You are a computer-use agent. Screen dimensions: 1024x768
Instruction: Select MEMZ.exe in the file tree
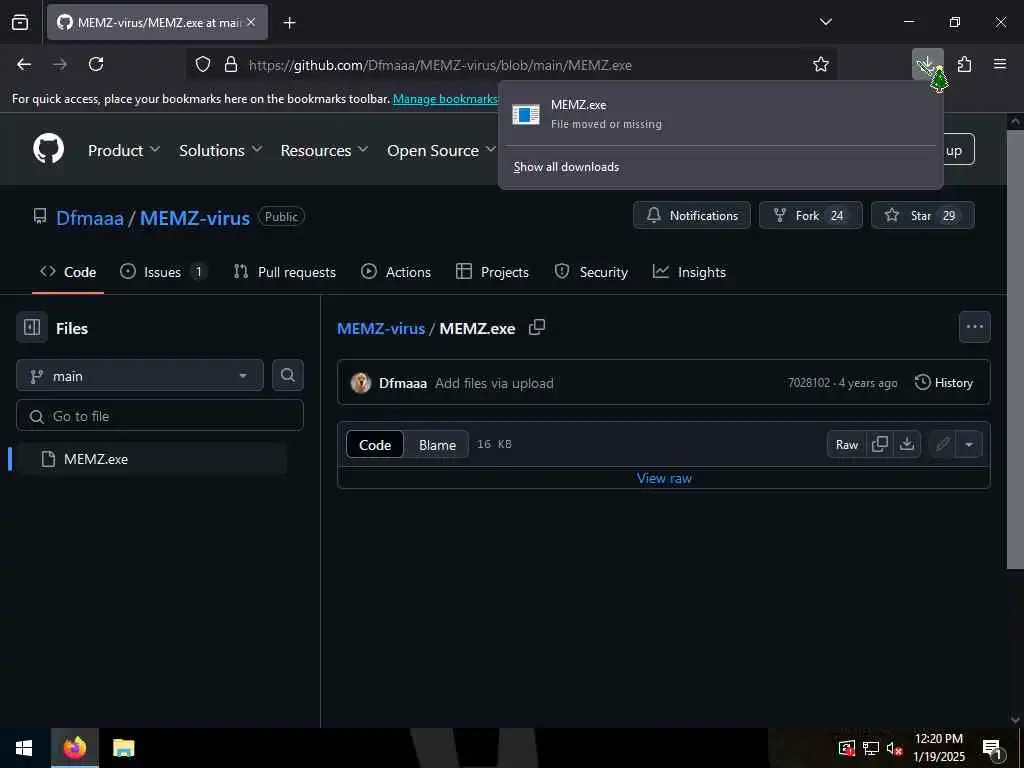(152, 459)
